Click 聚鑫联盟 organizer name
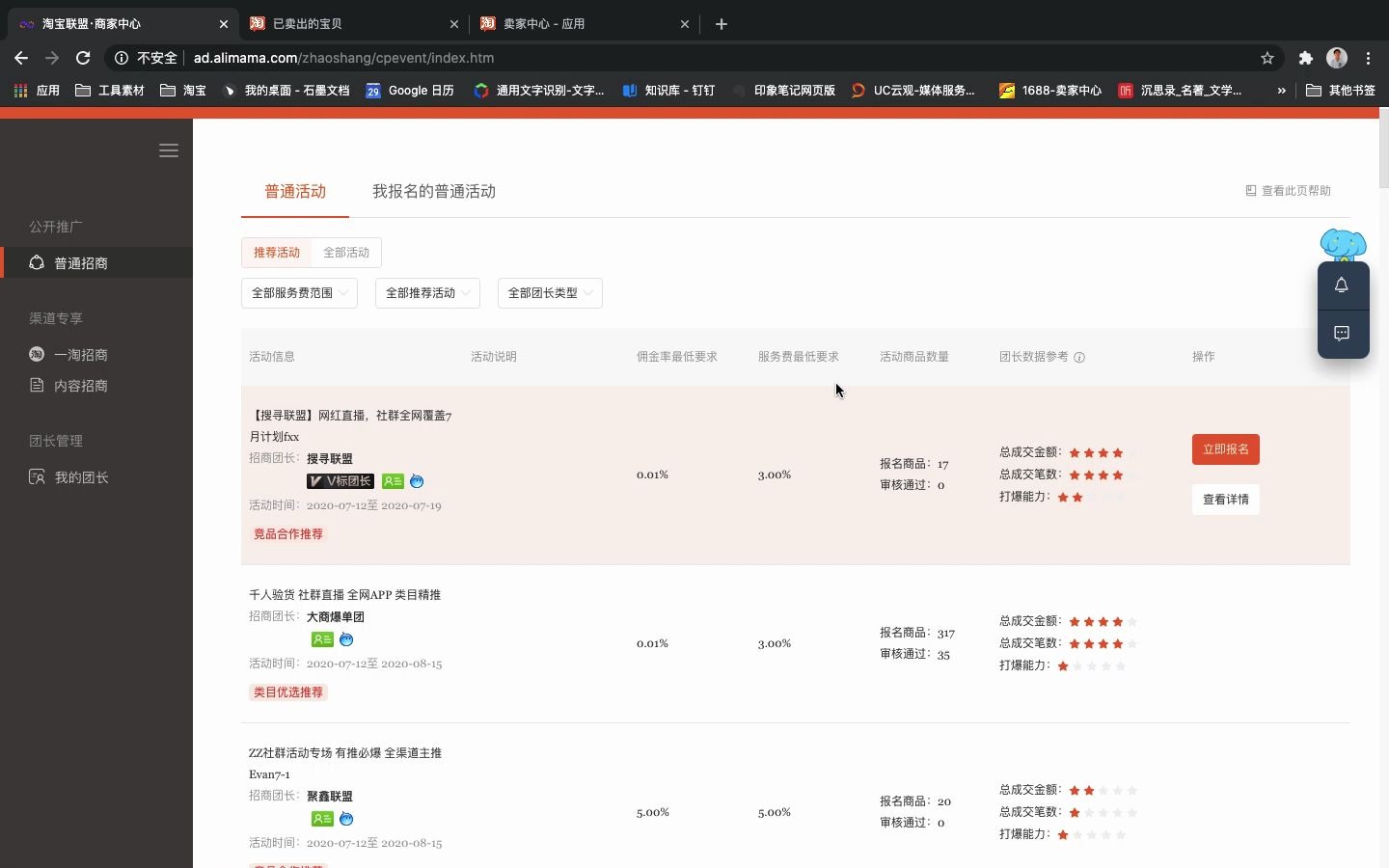Screen dimensions: 1389x868 click(330, 797)
